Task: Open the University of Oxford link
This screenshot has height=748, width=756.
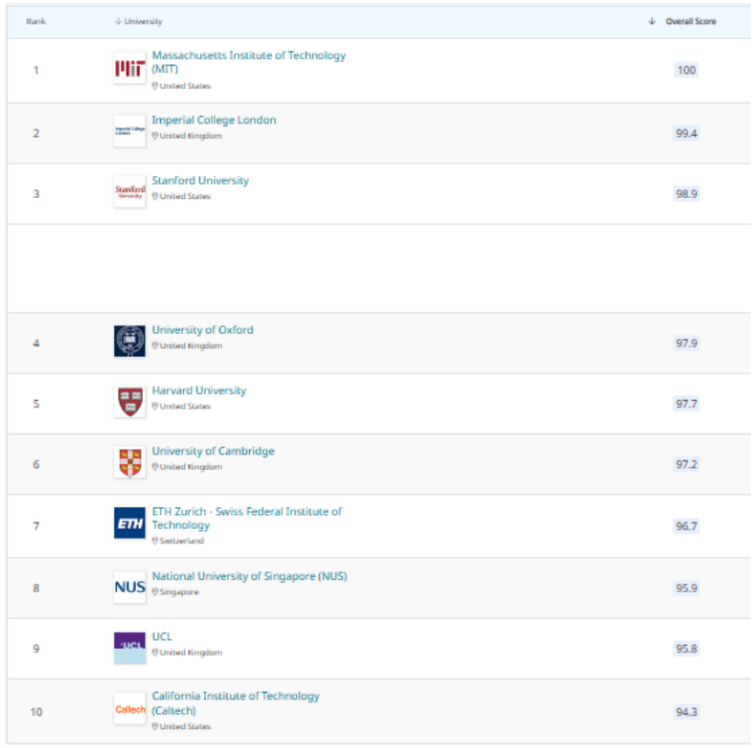Action: coord(202,330)
